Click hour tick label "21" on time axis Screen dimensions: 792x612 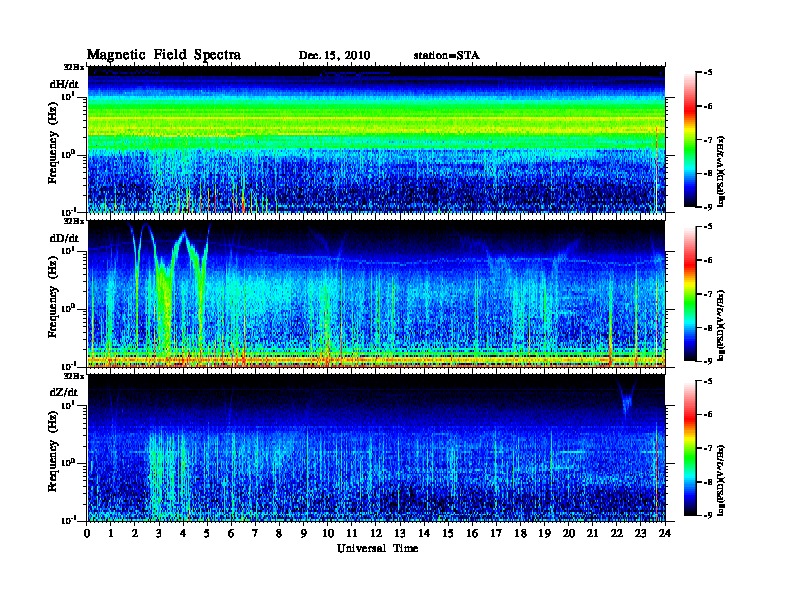592,533
